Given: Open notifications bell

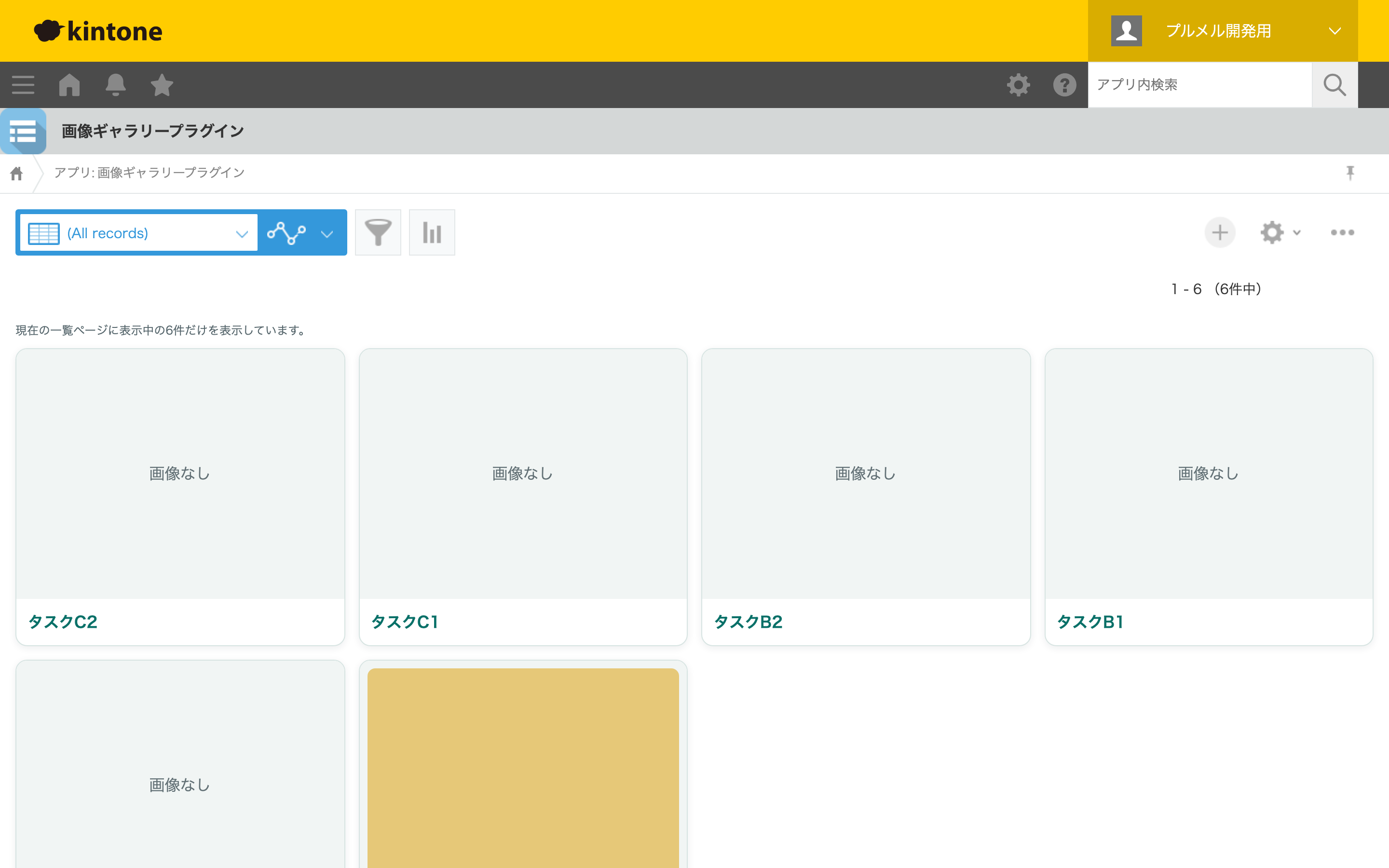Looking at the screenshot, I should click(115, 85).
